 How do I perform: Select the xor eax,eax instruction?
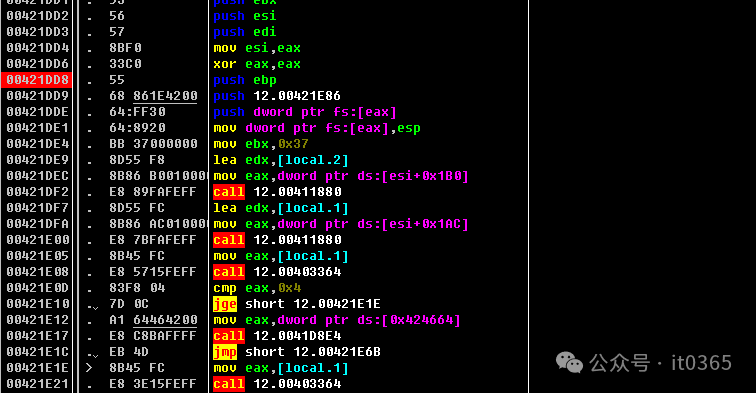click(257, 64)
